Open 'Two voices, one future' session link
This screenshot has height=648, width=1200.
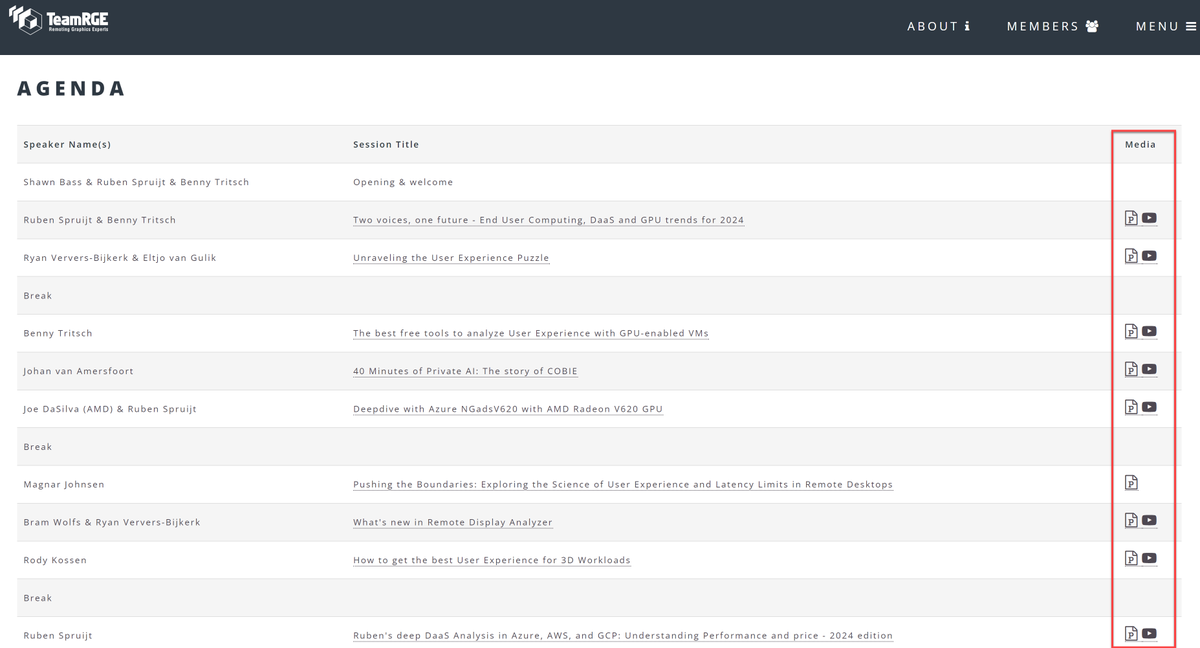(x=548, y=220)
